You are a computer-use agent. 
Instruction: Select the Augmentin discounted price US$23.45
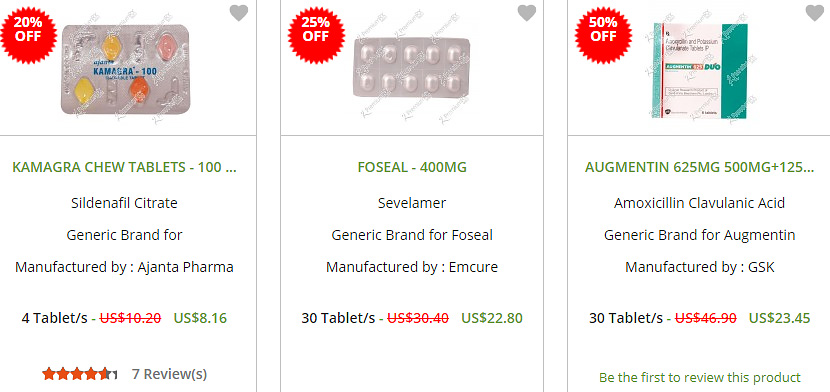click(x=779, y=318)
